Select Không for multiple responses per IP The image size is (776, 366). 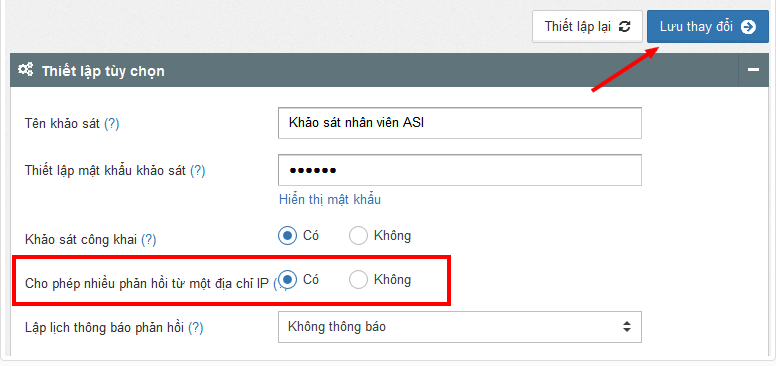click(358, 280)
